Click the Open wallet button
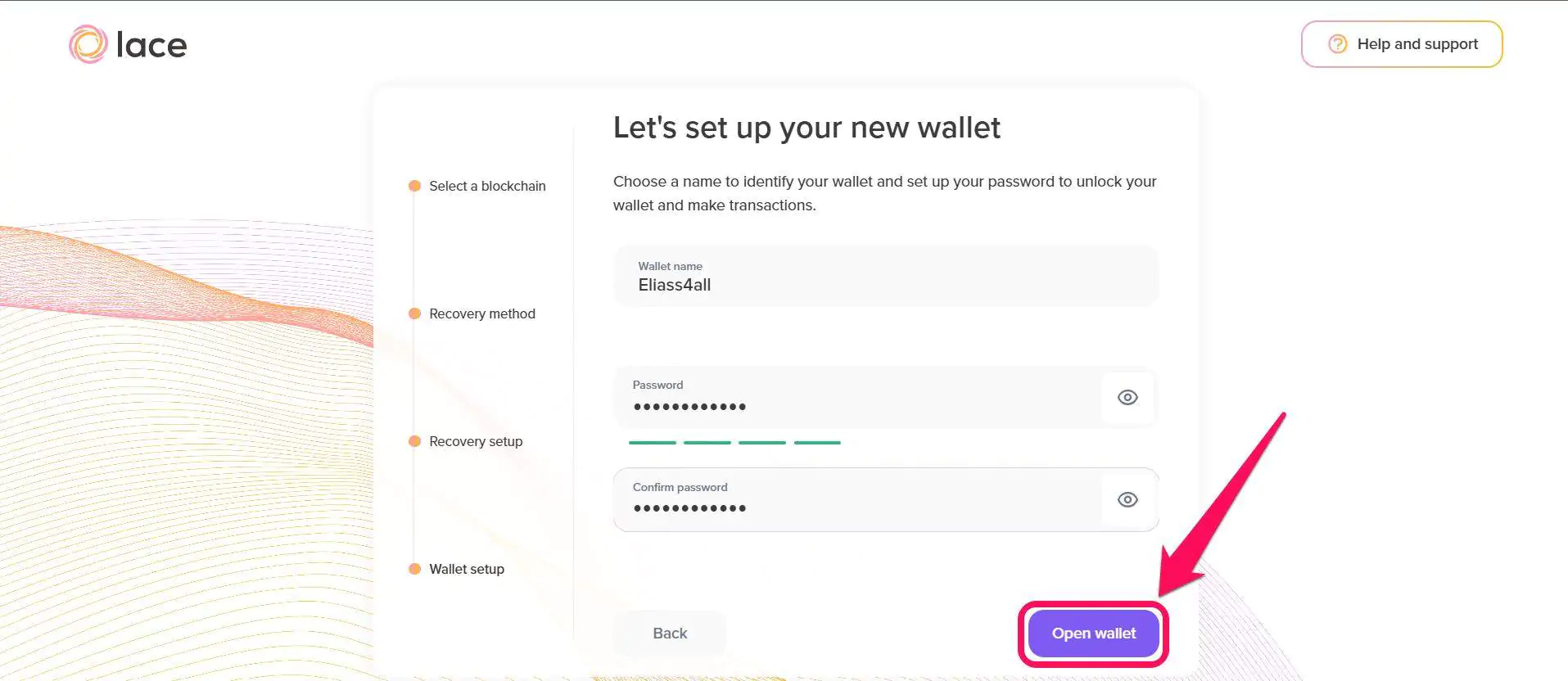This screenshot has width=1568, height=681. (1093, 633)
